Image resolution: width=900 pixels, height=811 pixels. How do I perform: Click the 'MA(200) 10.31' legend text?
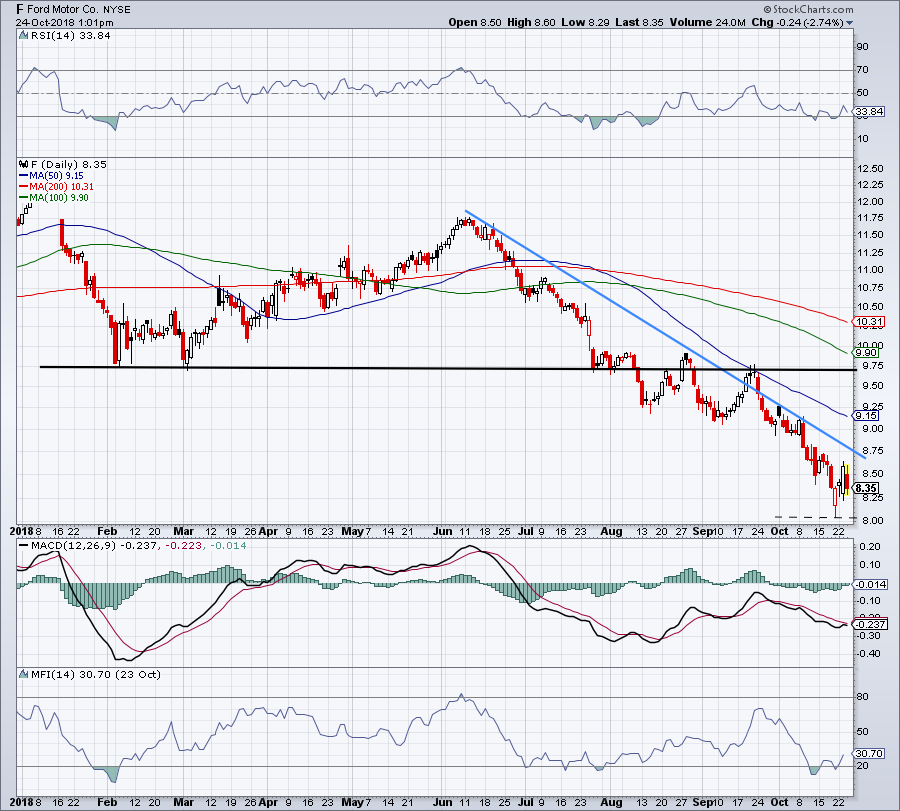coord(61,187)
